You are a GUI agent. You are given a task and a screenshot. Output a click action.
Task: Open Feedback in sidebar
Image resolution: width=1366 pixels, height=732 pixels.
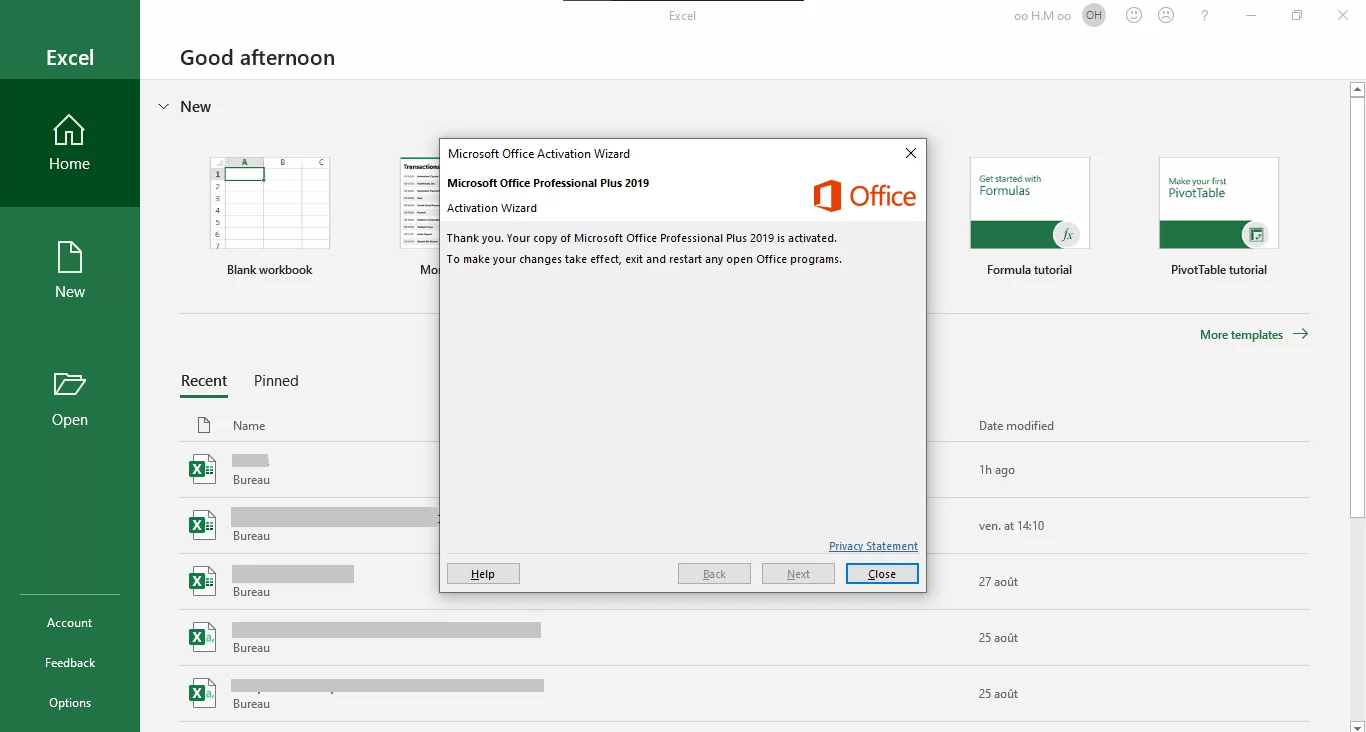pos(70,663)
